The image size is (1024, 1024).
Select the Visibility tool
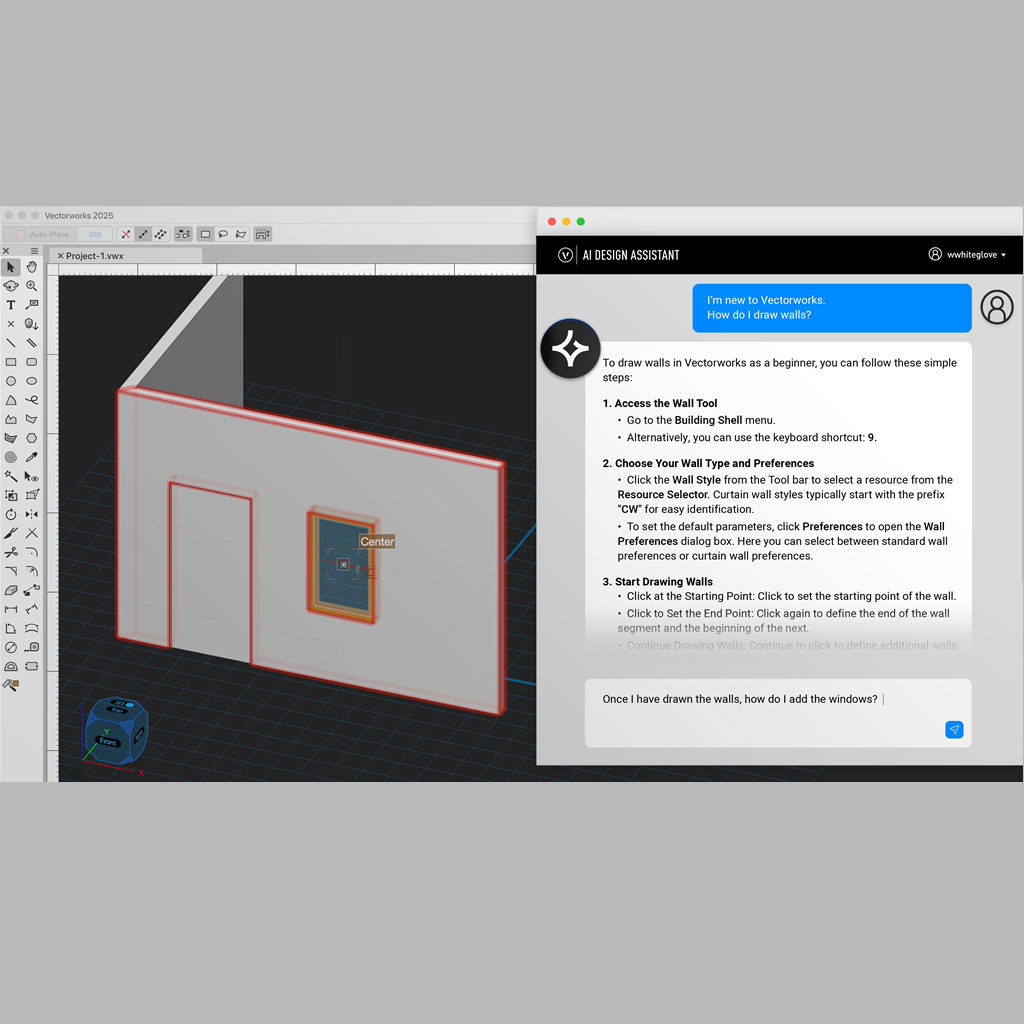pyautogui.click(x=31, y=476)
